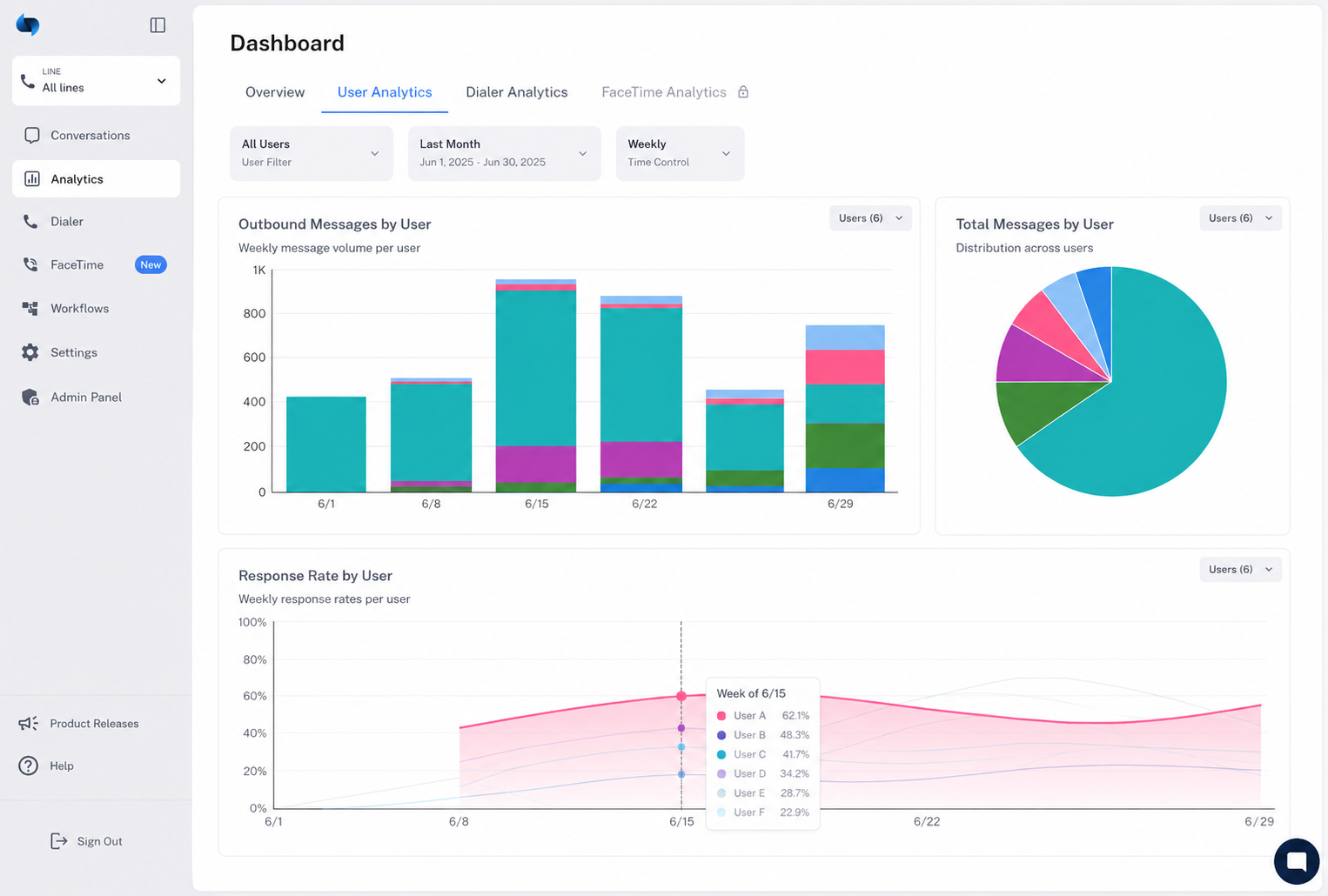Click the Week of 6/15 tooltip header

click(x=751, y=693)
